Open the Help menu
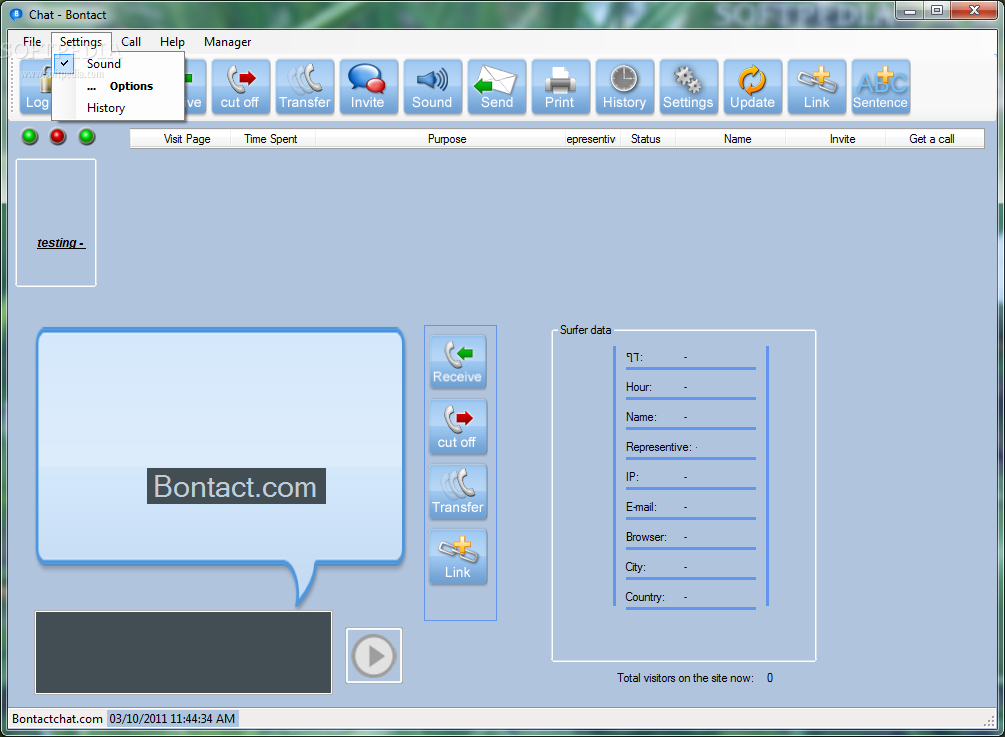The height and width of the screenshot is (737, 1005). (x=172, y=42)
